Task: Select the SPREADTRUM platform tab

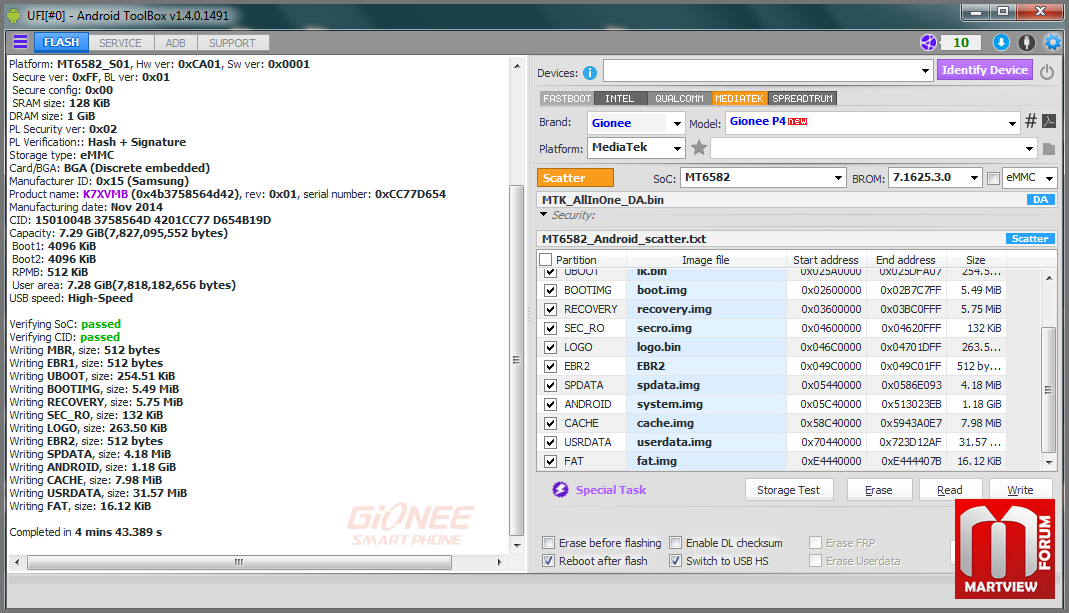Action: (802, 98)
